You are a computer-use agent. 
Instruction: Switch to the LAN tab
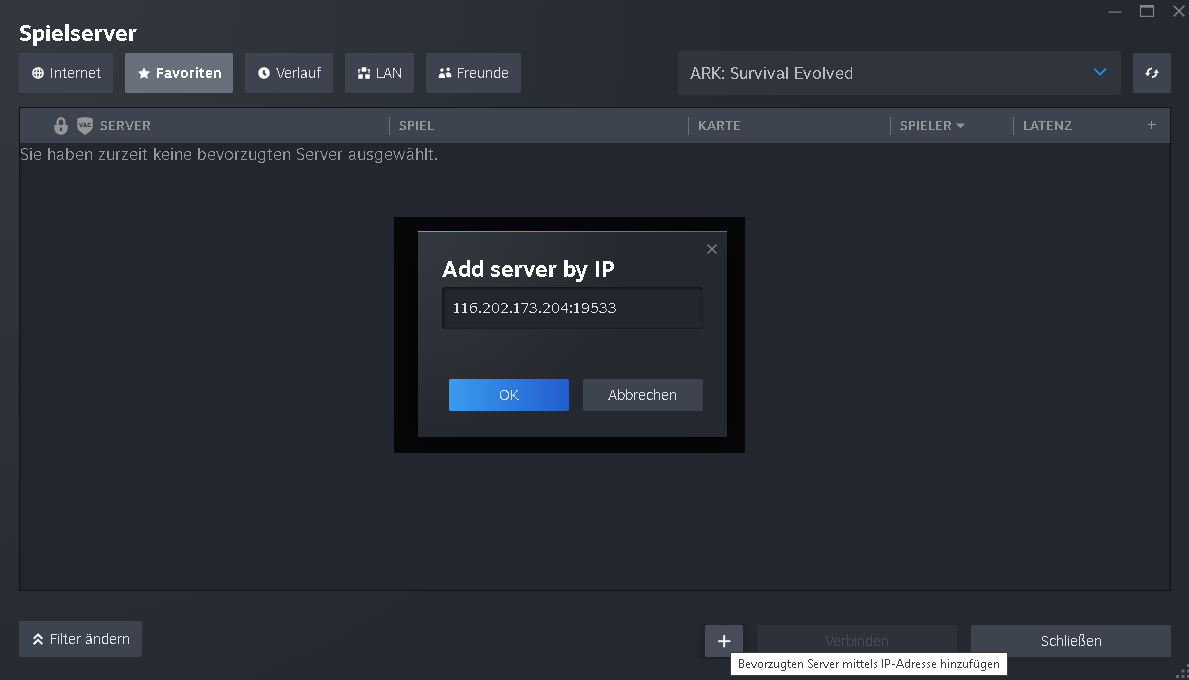pyautogui.click(x=379, y=72)
